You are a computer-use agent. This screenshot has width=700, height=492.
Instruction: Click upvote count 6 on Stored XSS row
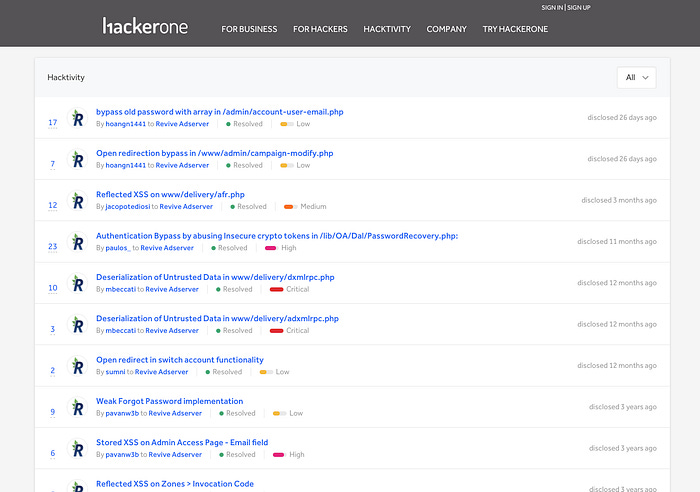[x=53, y=453]
